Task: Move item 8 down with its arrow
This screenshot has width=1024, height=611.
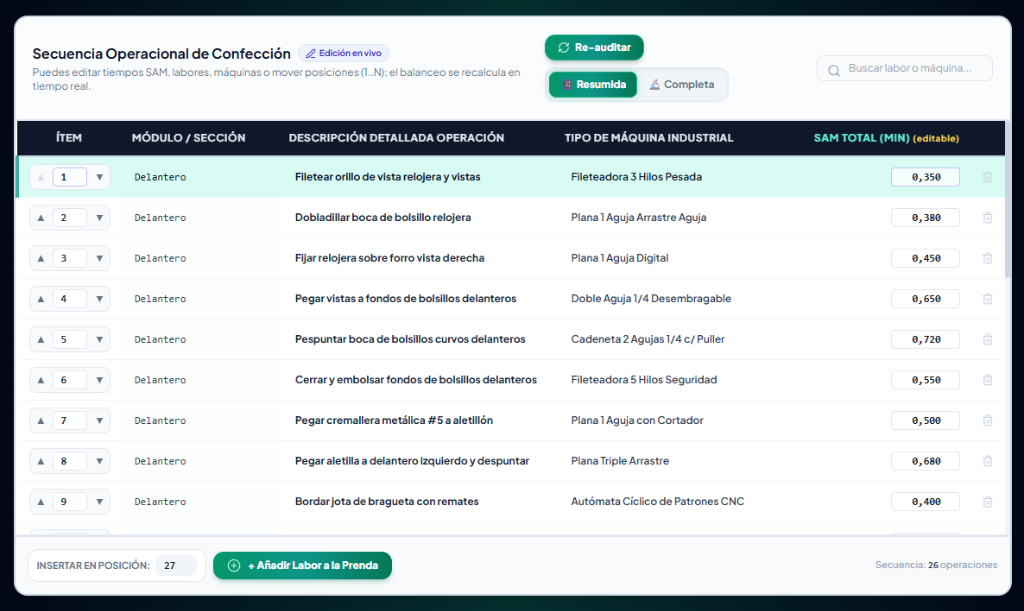Action: tap(99, 461)
